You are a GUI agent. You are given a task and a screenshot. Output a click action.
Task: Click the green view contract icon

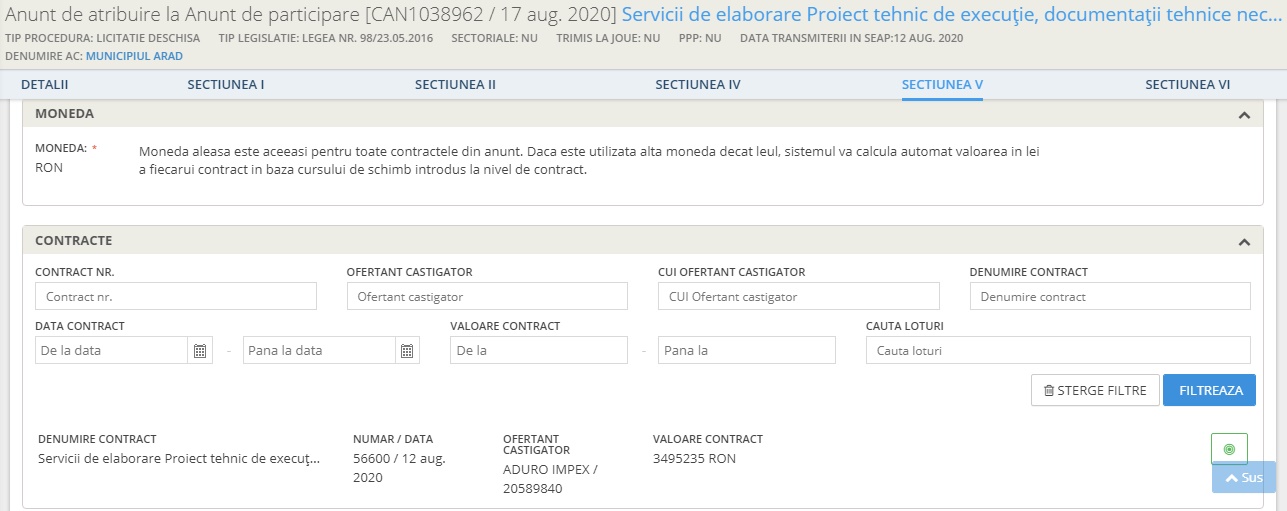[x=1229, y=449]
